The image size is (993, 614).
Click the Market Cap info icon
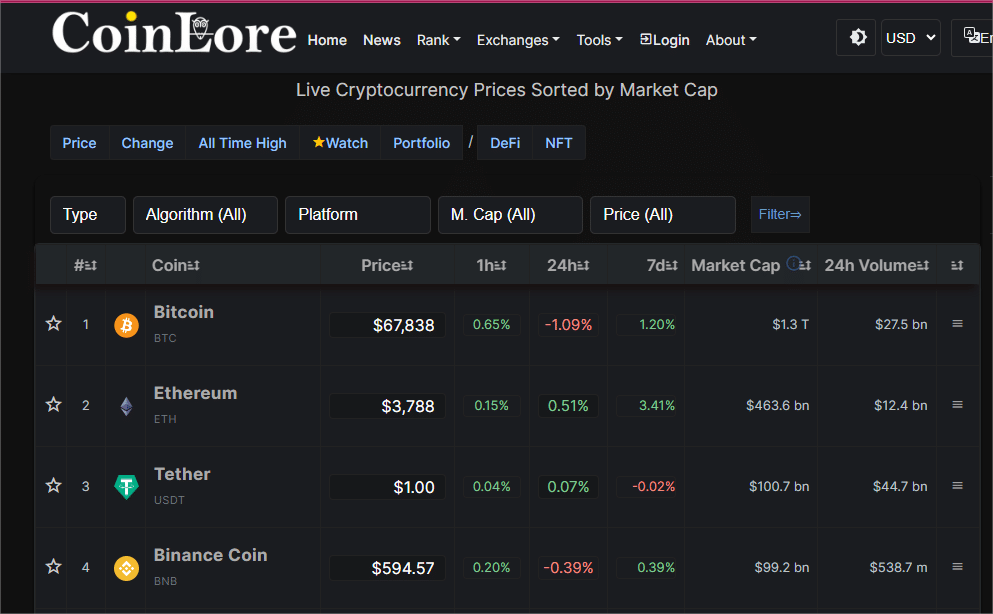tap(793, 263)
